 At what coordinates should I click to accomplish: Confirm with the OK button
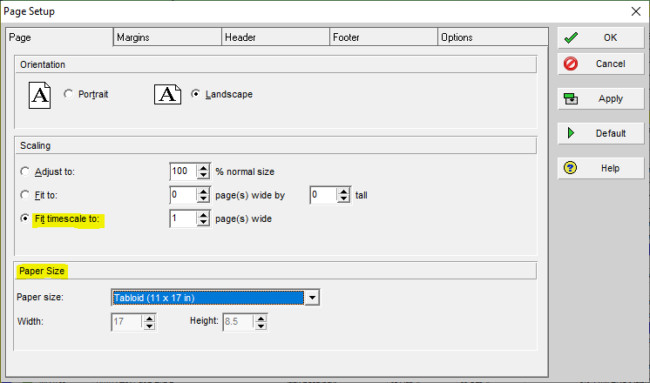point(601,38)
